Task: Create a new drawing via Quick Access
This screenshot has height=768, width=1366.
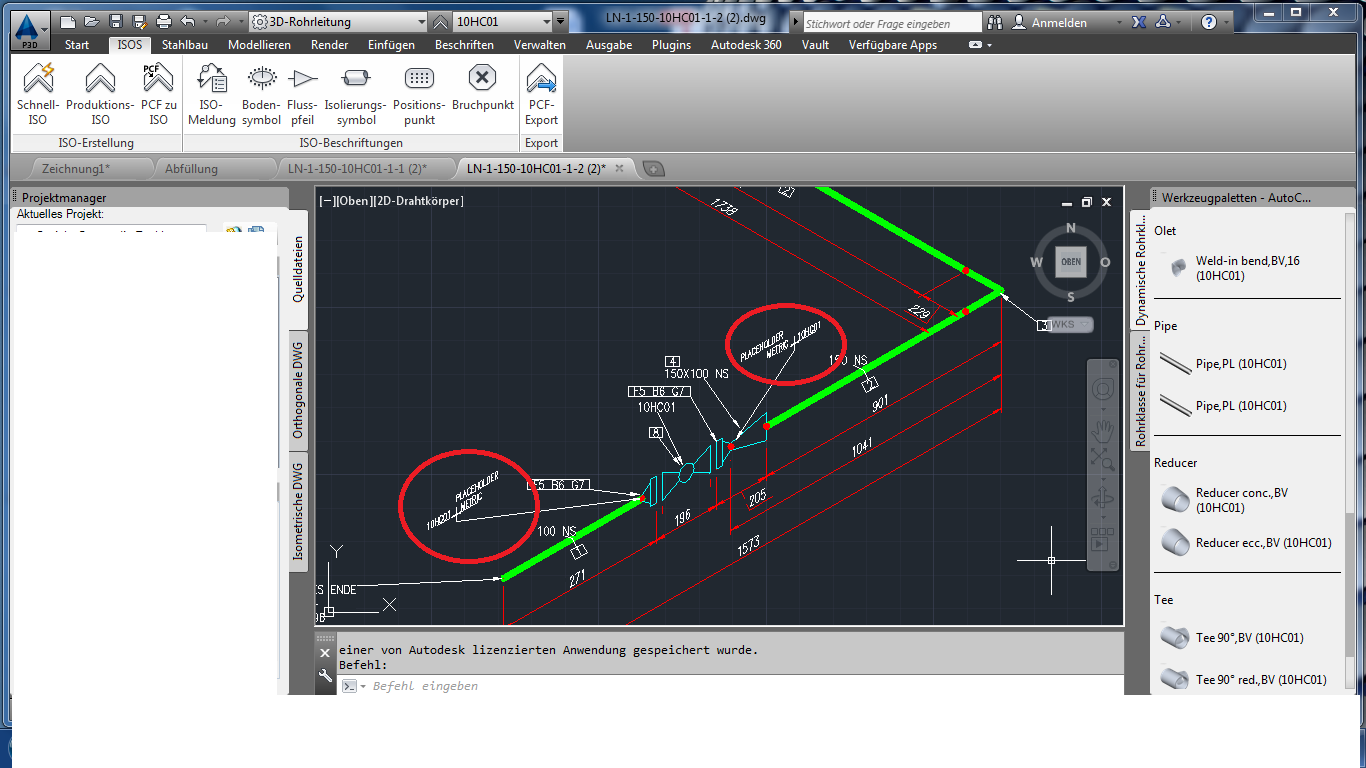Action: [68, 21]
